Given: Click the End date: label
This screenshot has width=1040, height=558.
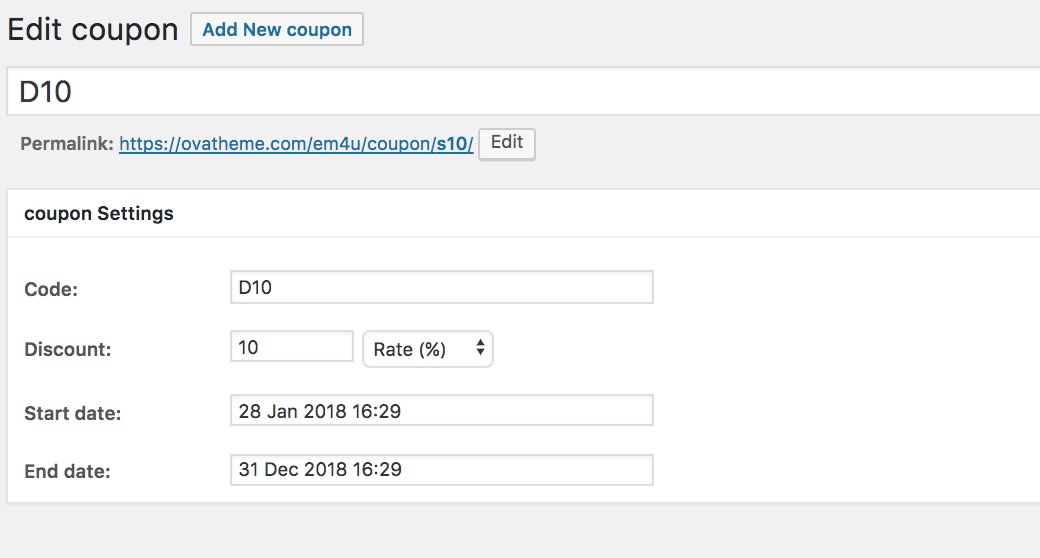Looking at the screenshot, I should tap(67, 471).
